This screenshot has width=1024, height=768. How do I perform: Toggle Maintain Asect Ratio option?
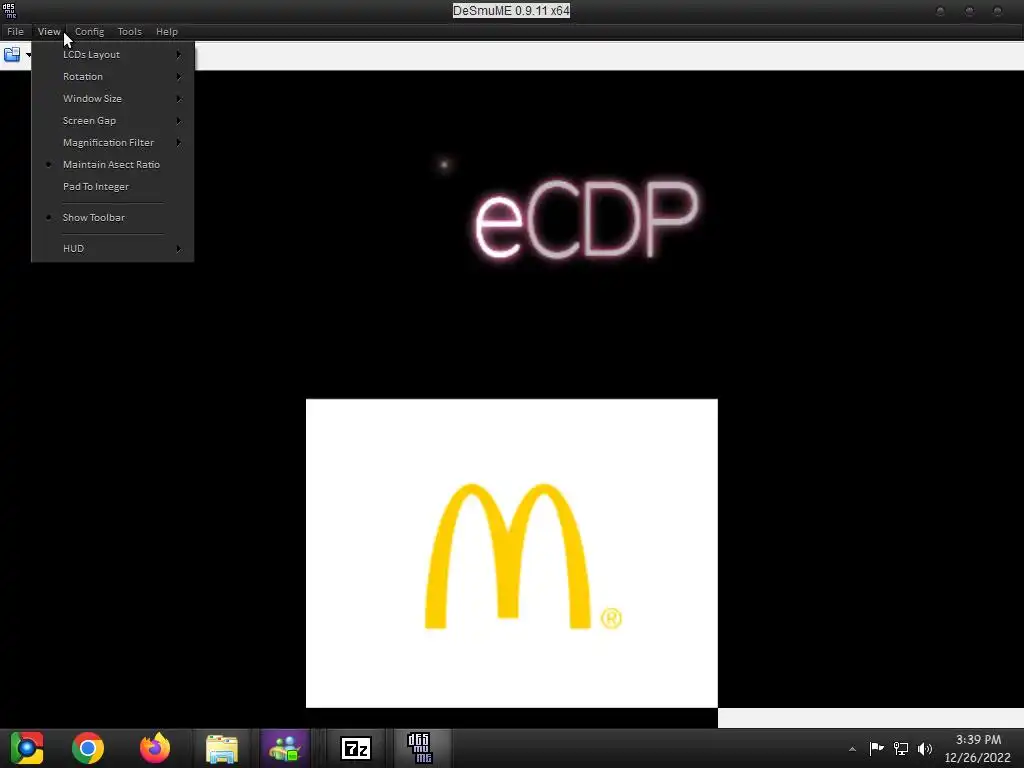[x=112, y=165]
